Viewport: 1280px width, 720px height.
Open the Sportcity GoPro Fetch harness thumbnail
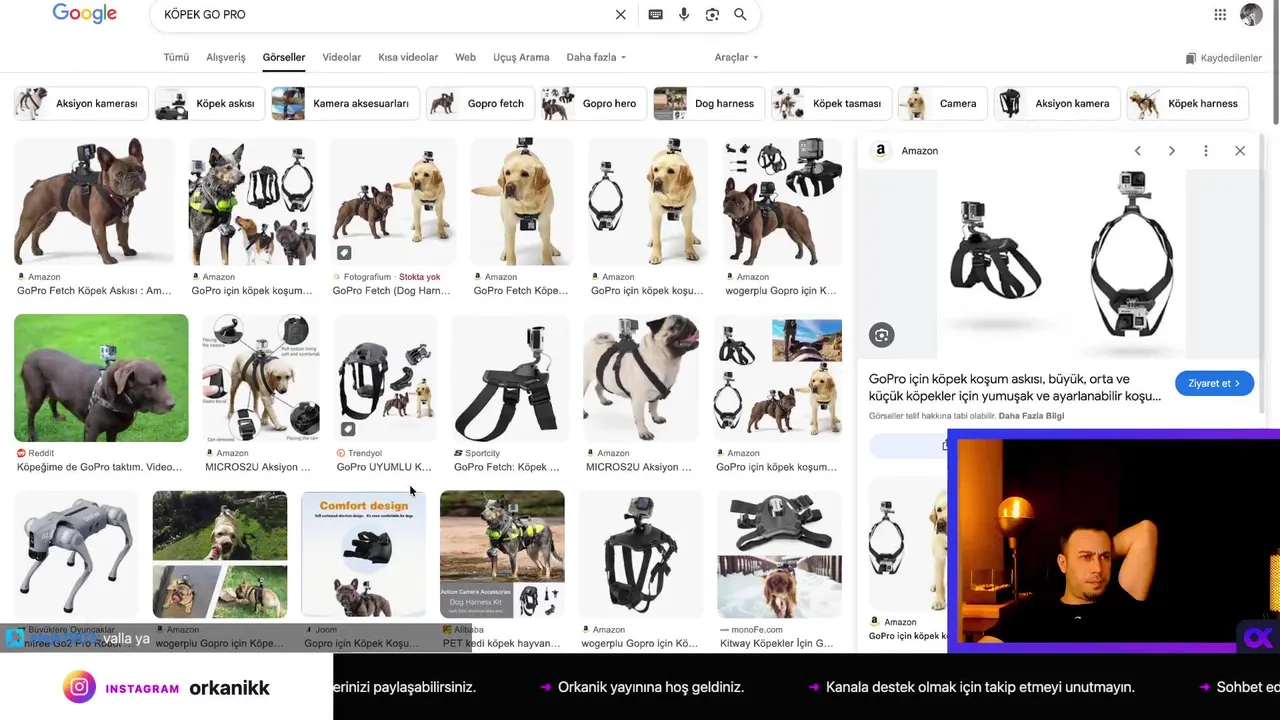(510, 378)
